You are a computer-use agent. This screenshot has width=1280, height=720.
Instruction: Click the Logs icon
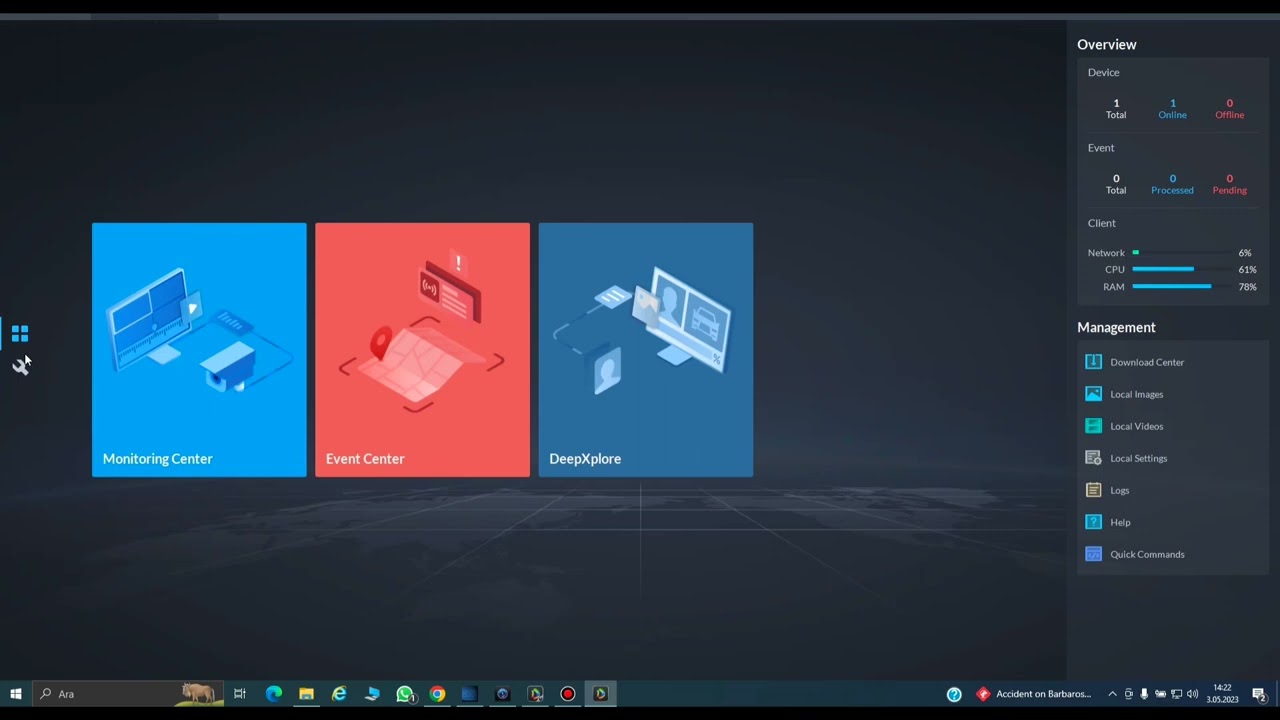pos(1093,490)
